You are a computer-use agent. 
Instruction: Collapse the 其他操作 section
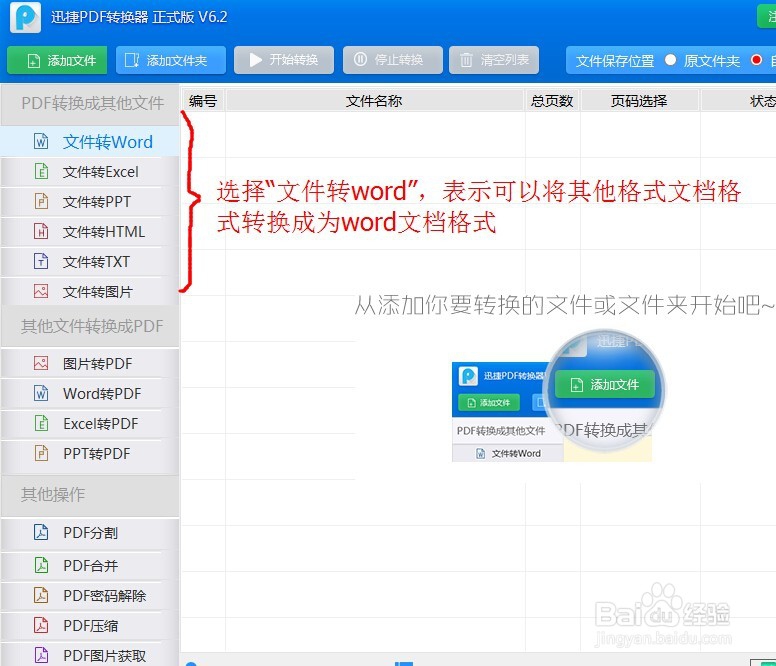click(90, 494)
